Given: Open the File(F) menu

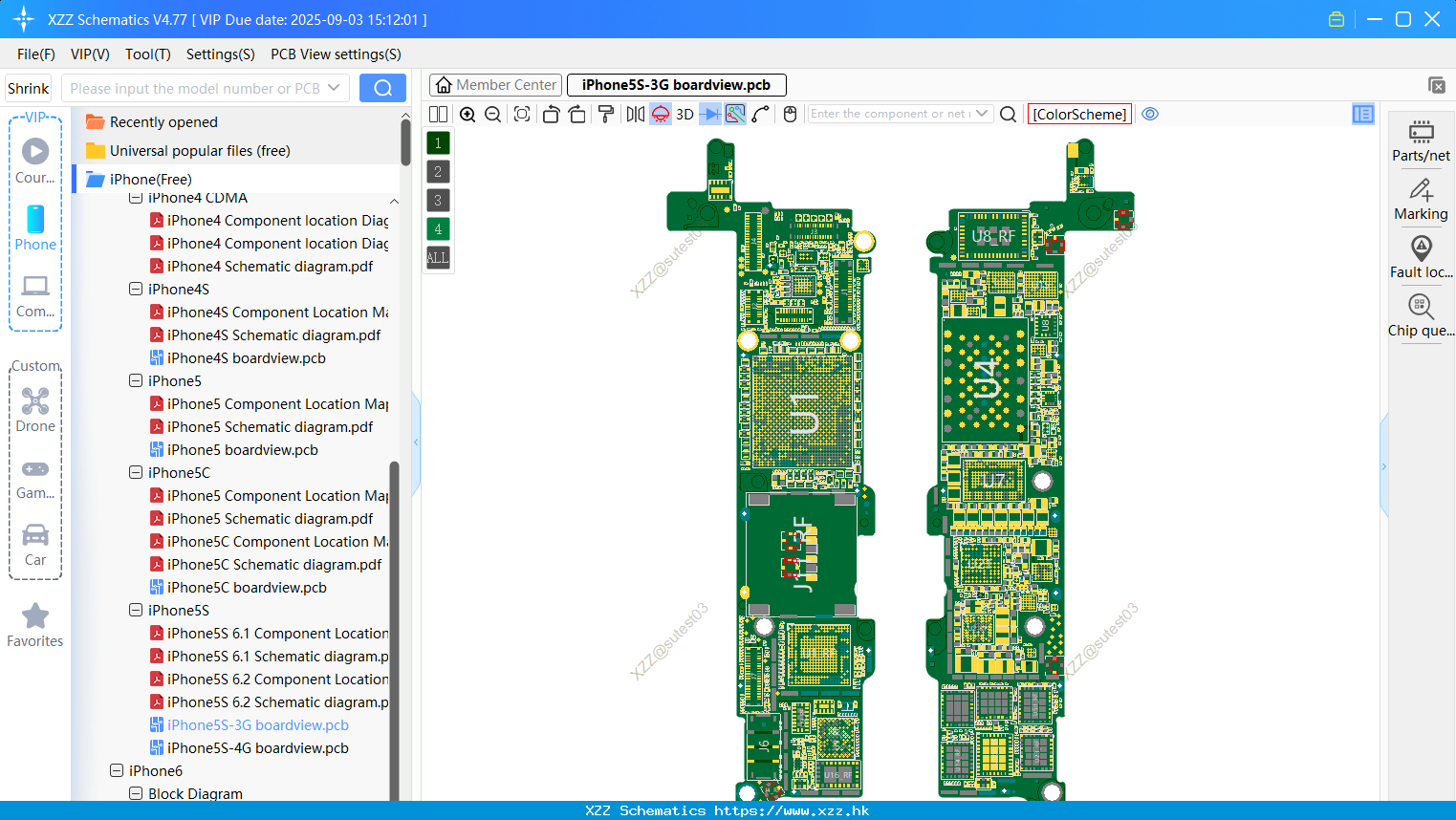Looking at the screenshot, I should pos(36,54).
